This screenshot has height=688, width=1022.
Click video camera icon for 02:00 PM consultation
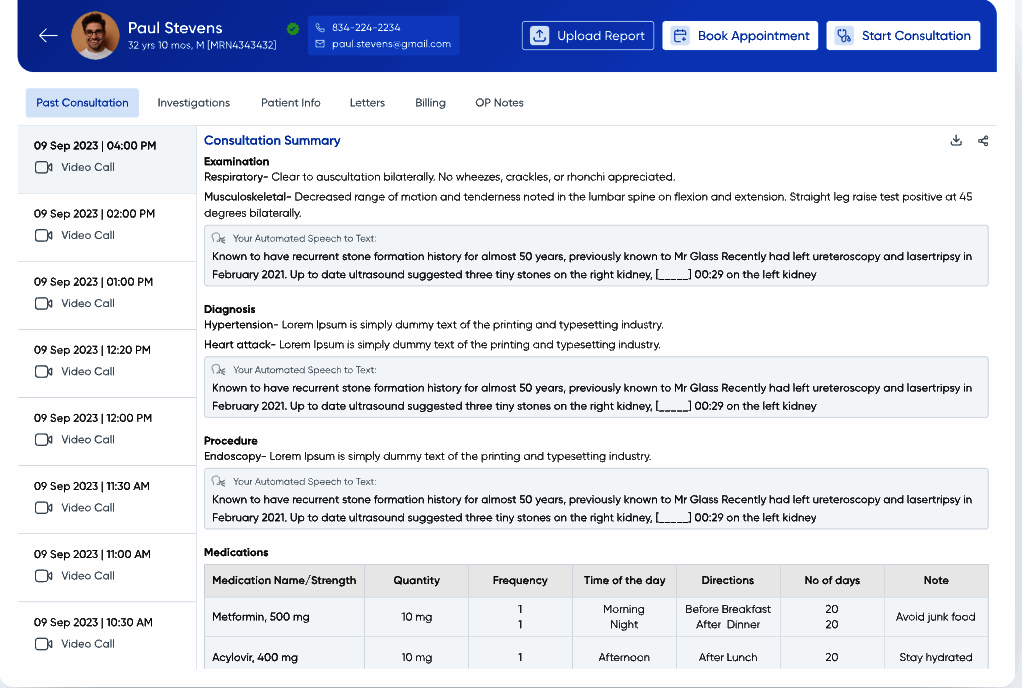tap(44, 236)
